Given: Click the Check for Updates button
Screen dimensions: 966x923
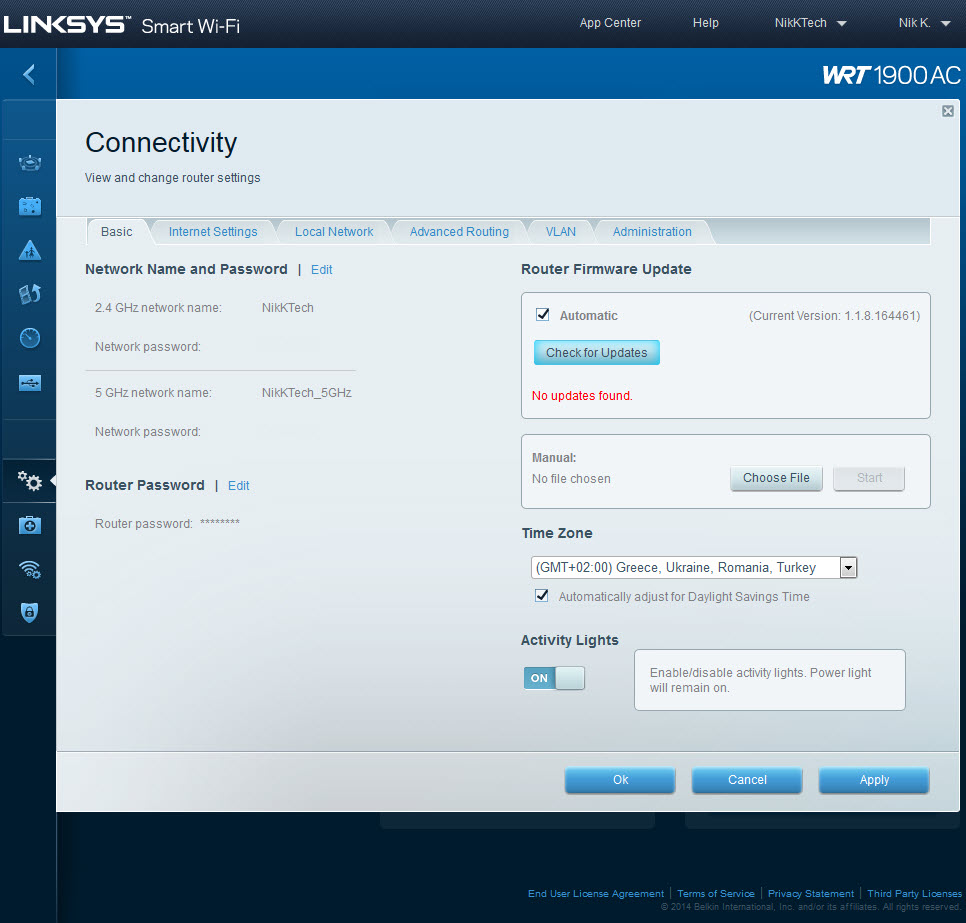Looking at the screenshot, I should 596,352.
